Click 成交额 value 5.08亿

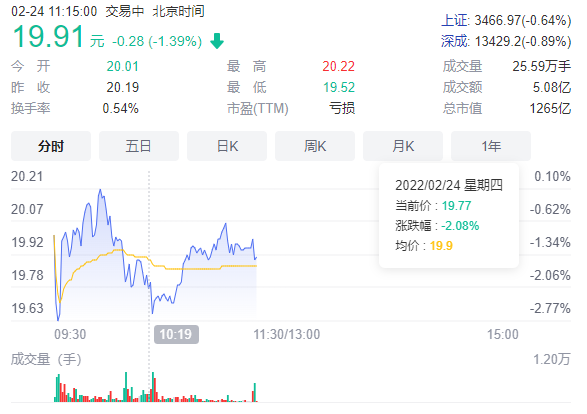(552, 87)
